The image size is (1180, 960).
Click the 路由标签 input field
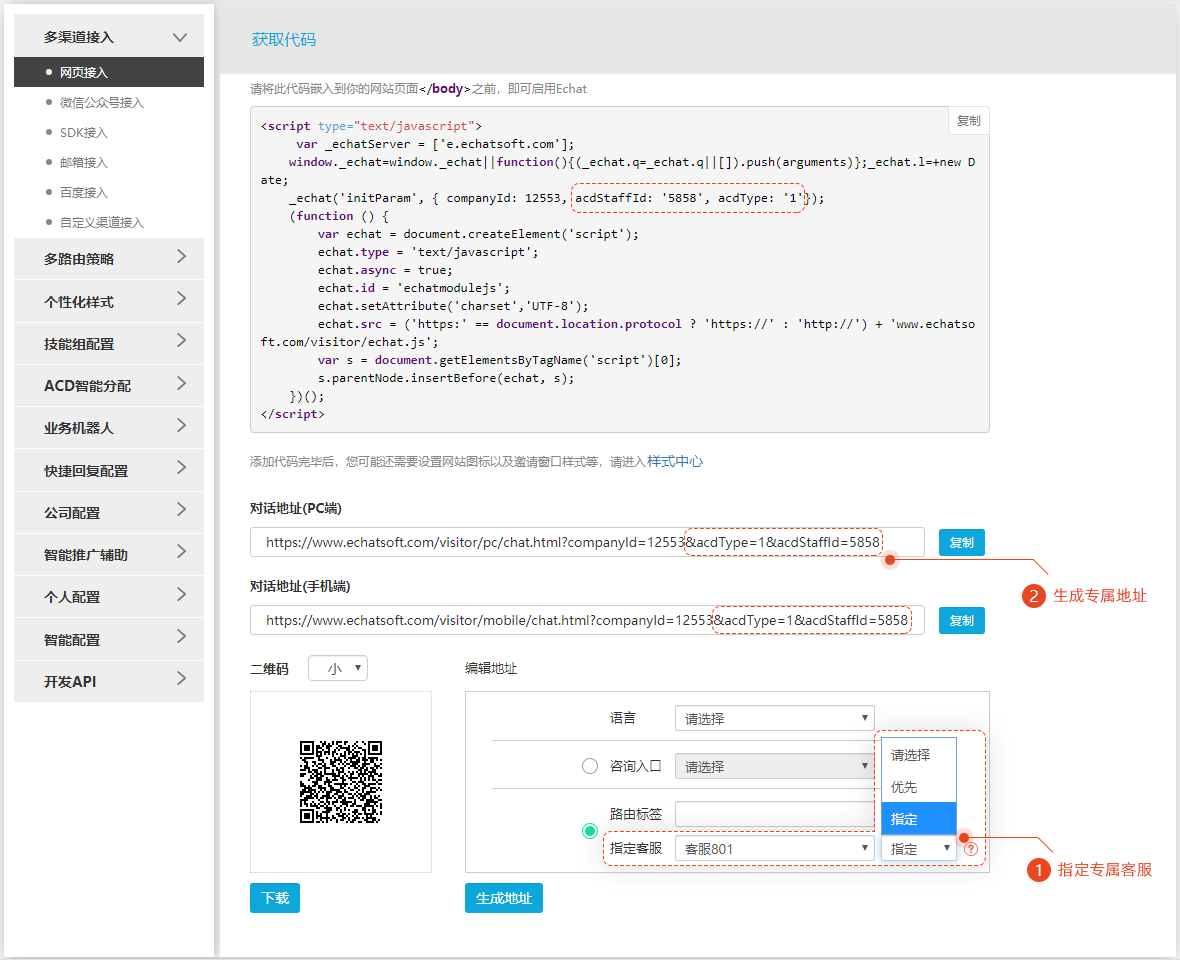pyautogui.click(x=774, y=814)
